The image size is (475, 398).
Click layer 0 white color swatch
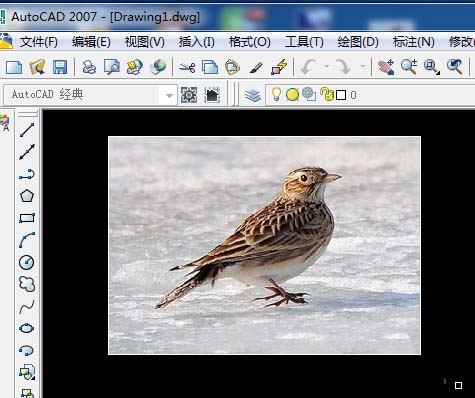point(341,95)
